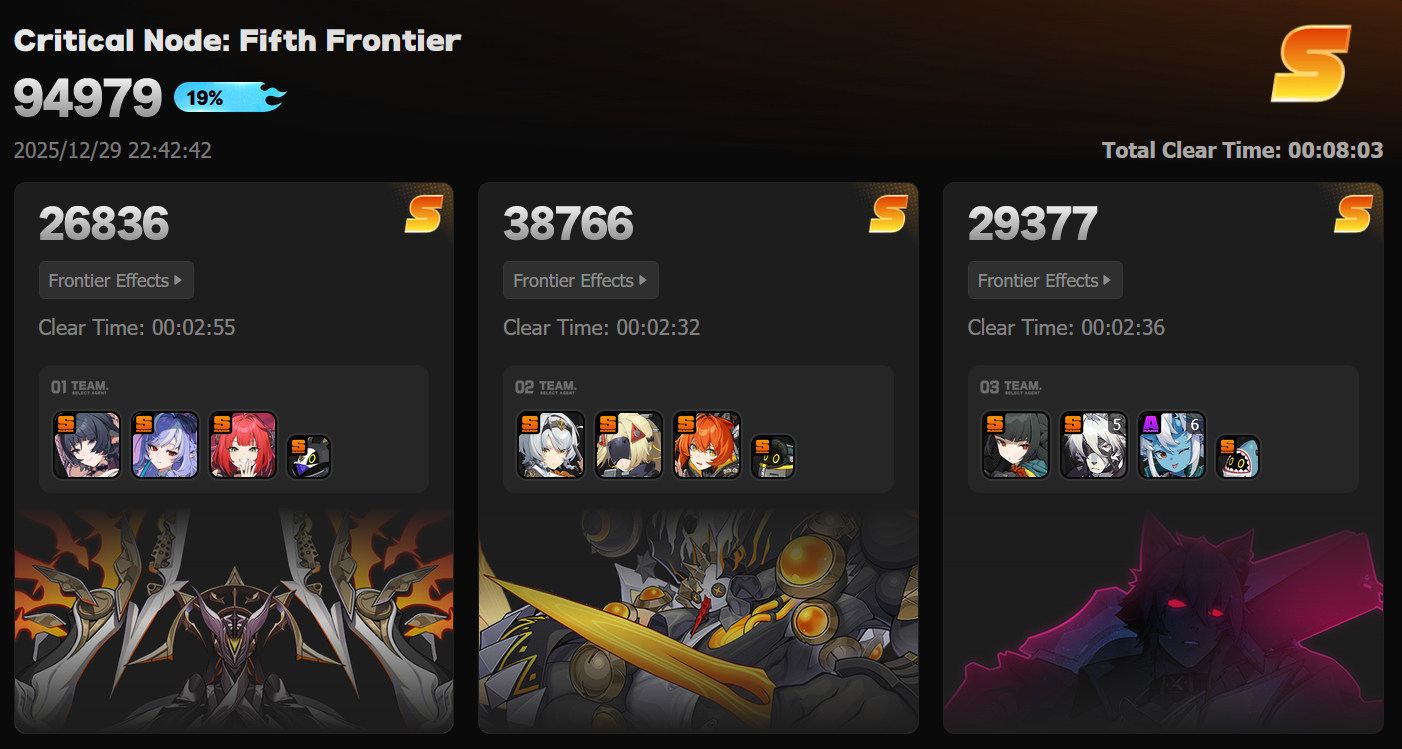
Task: Open Team 02's yellow-eyed Bangboo icon
Action: coord(773,457)
